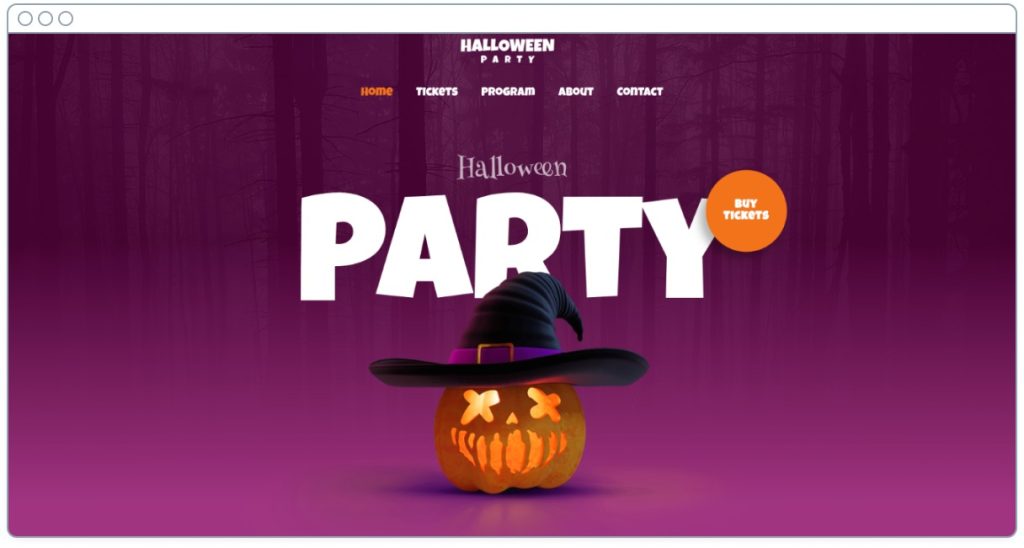
Task: Click the middle circle in window title bar
Action: [45, 18]
